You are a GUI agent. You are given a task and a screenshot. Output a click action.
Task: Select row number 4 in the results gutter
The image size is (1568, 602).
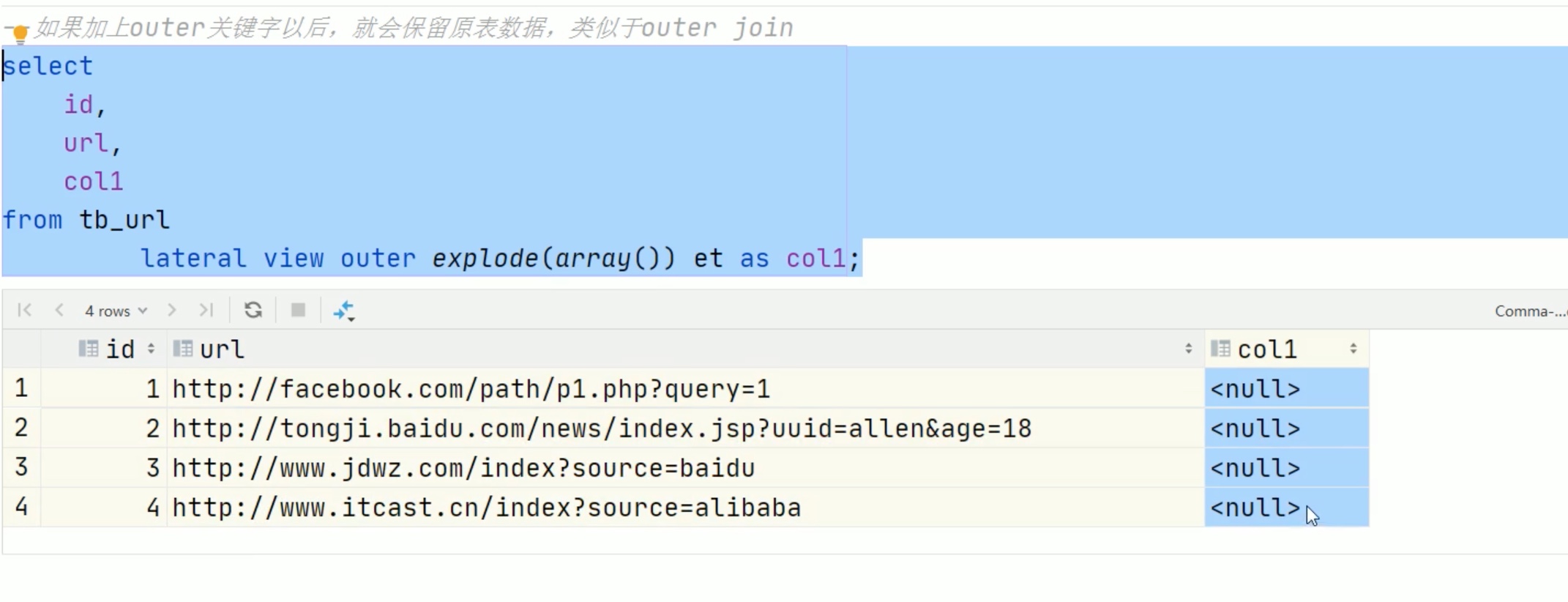[x=21, y=507]
